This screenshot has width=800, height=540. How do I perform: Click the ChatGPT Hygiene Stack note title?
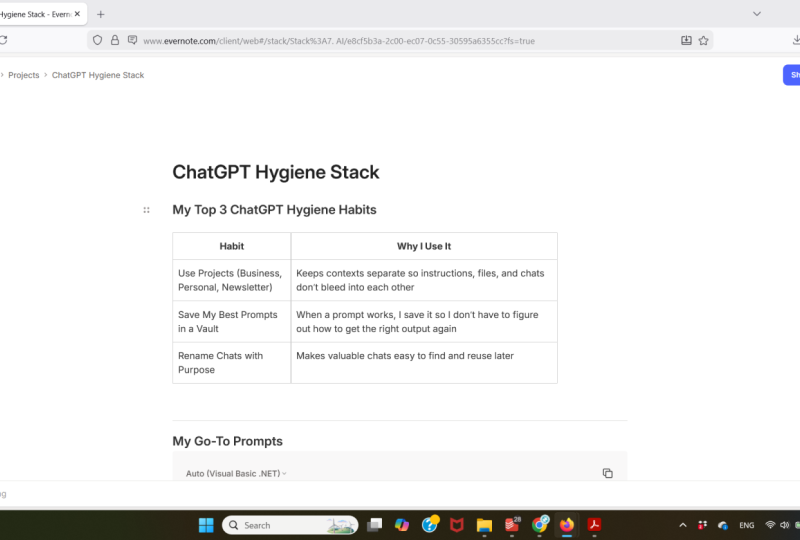tap(276, 172)
